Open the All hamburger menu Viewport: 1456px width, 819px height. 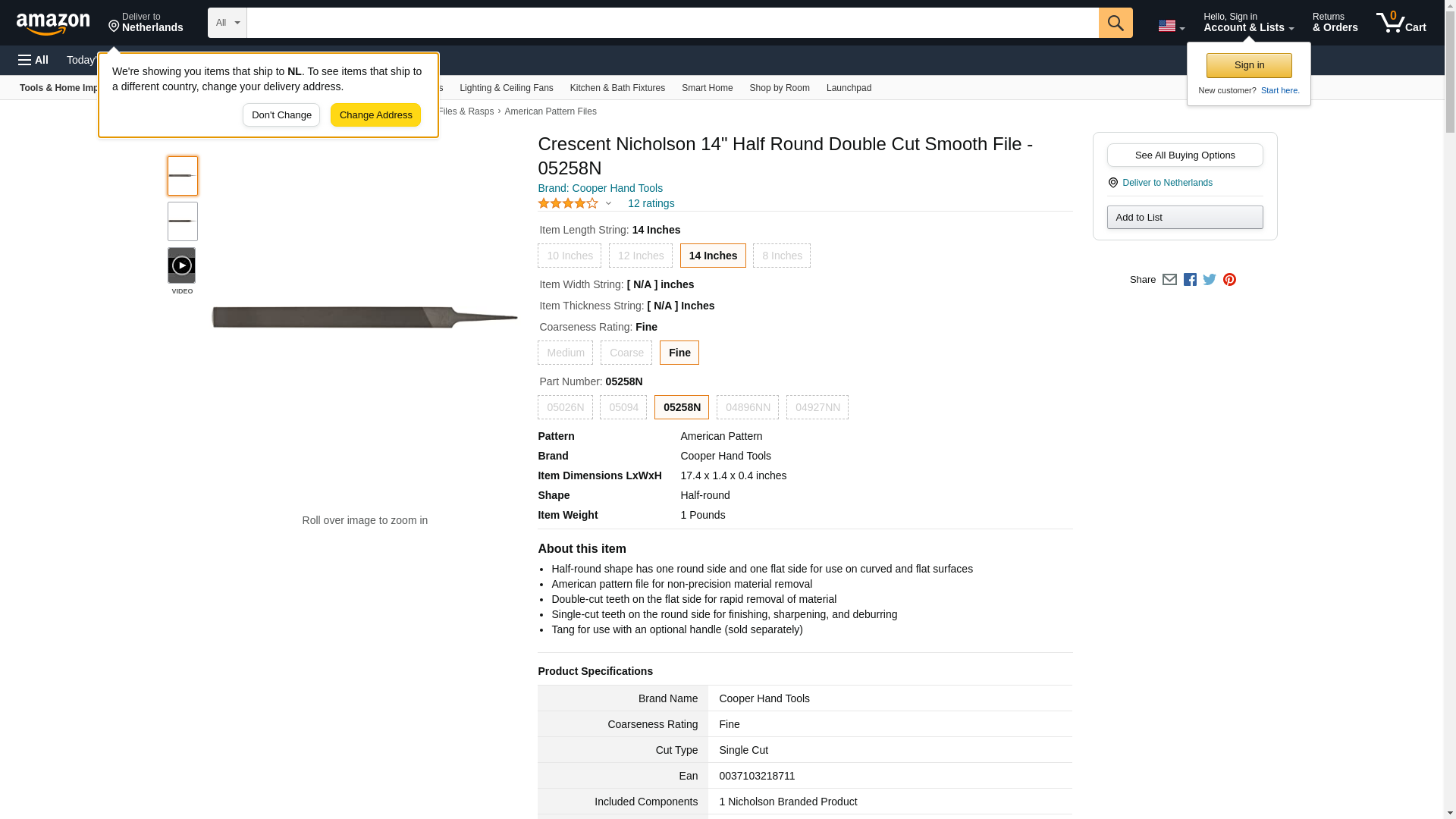pyautogui.click(x=33, y=60)
